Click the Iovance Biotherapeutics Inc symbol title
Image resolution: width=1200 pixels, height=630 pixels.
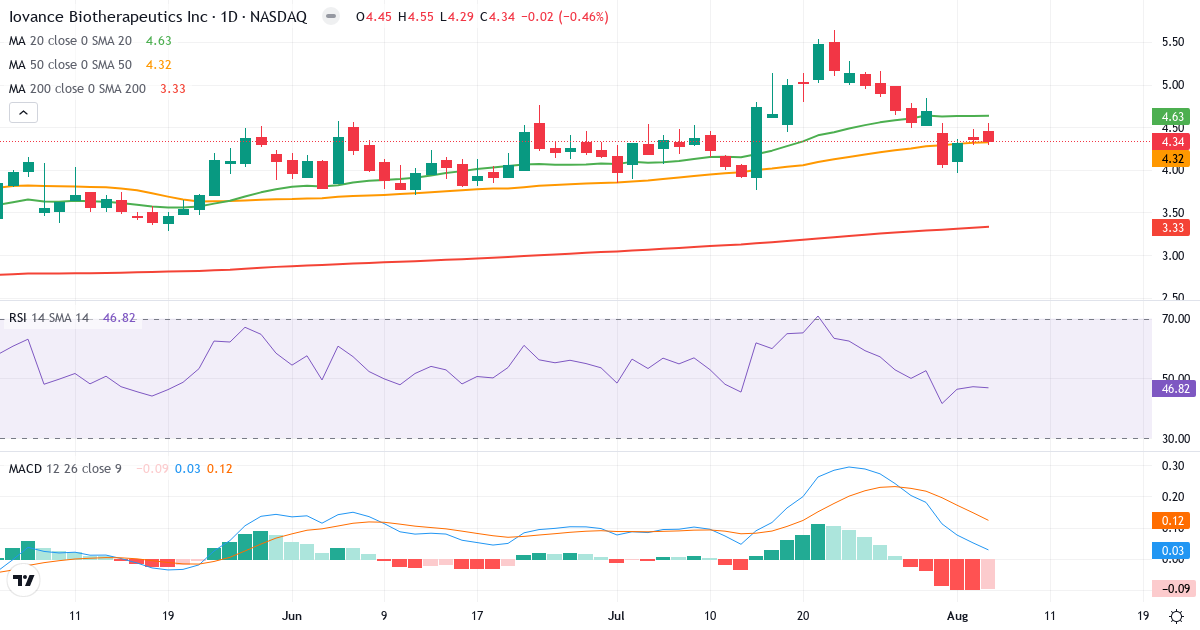[x=160, y=17]
